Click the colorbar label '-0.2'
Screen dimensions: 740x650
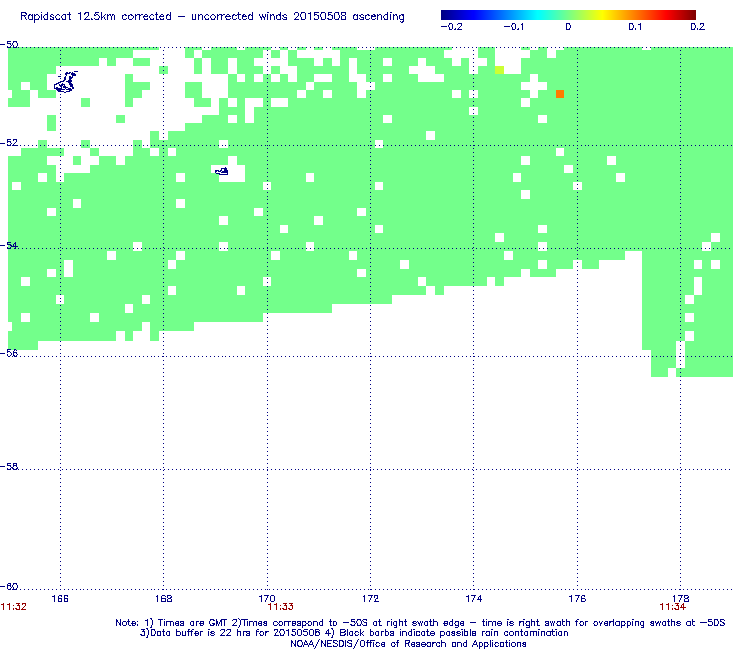tap(452, 27)
